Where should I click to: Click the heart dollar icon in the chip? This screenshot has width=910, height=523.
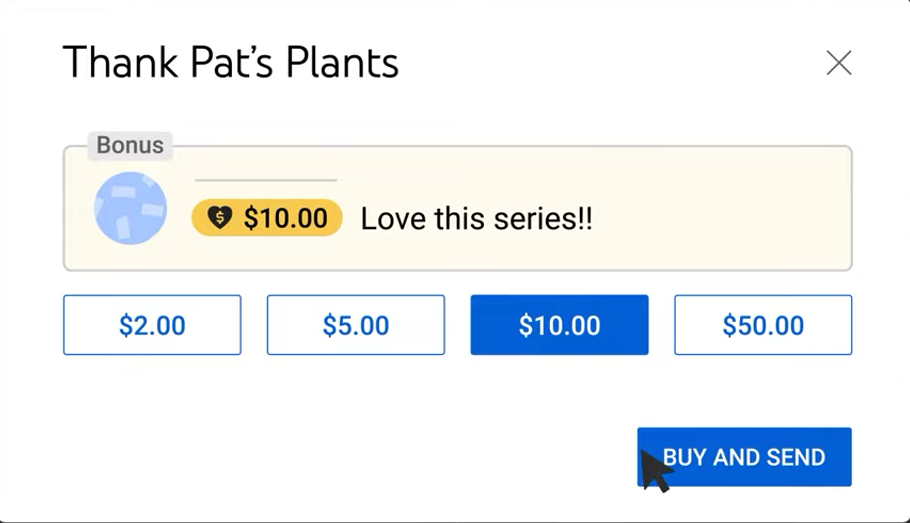point(219,218)
